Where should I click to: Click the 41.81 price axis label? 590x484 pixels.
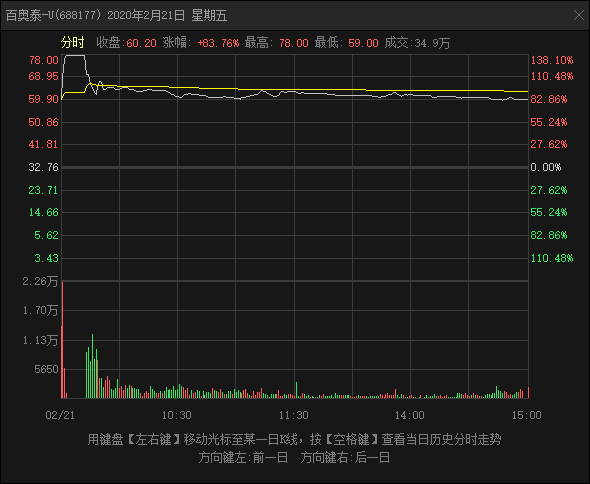click(44, 144)
